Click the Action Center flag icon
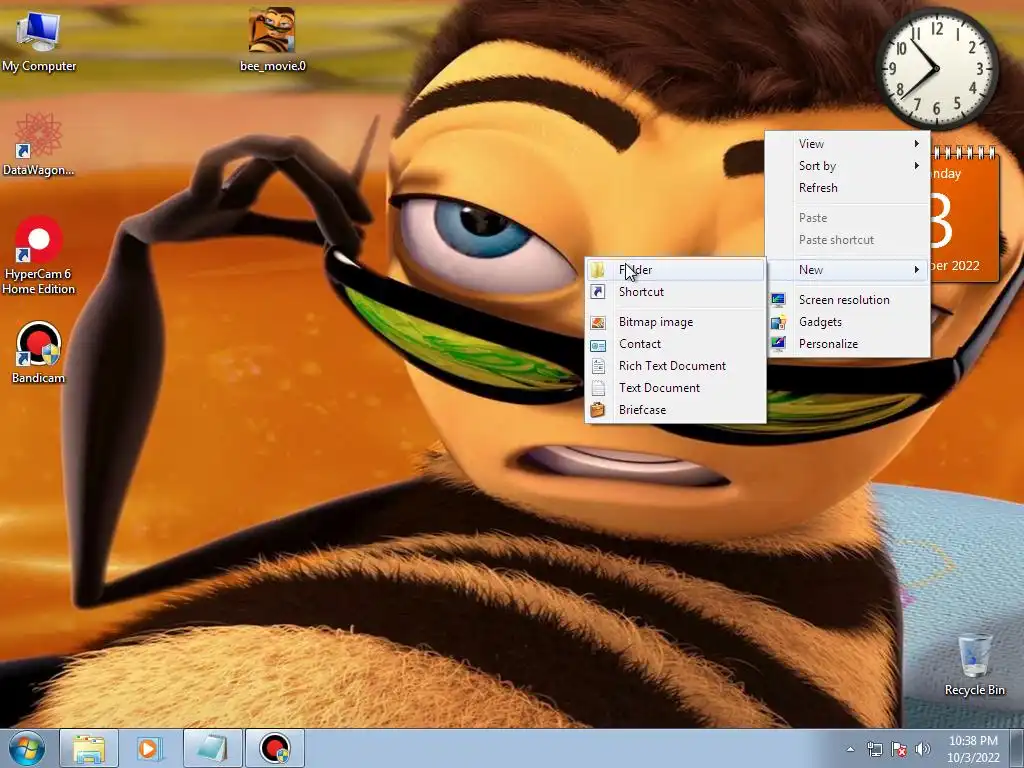This screenshot has height=768, width=1024. tap(899, 749)
